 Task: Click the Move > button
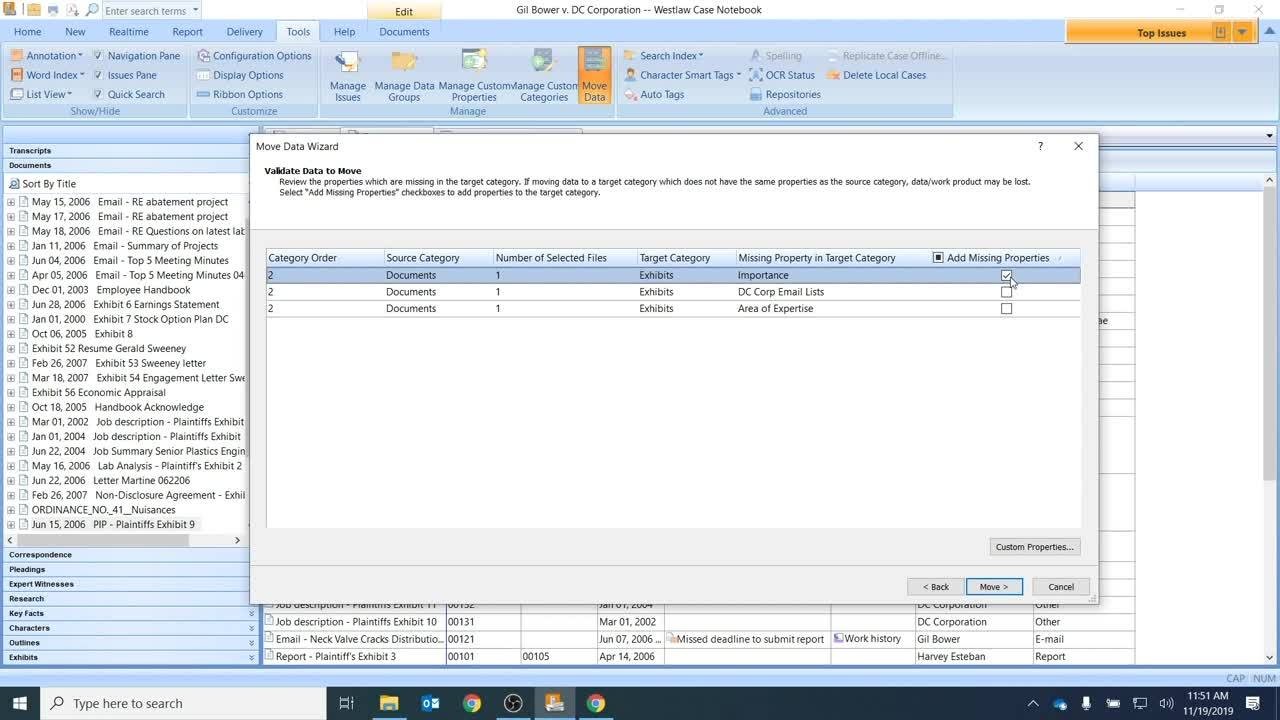pos(993,587)
